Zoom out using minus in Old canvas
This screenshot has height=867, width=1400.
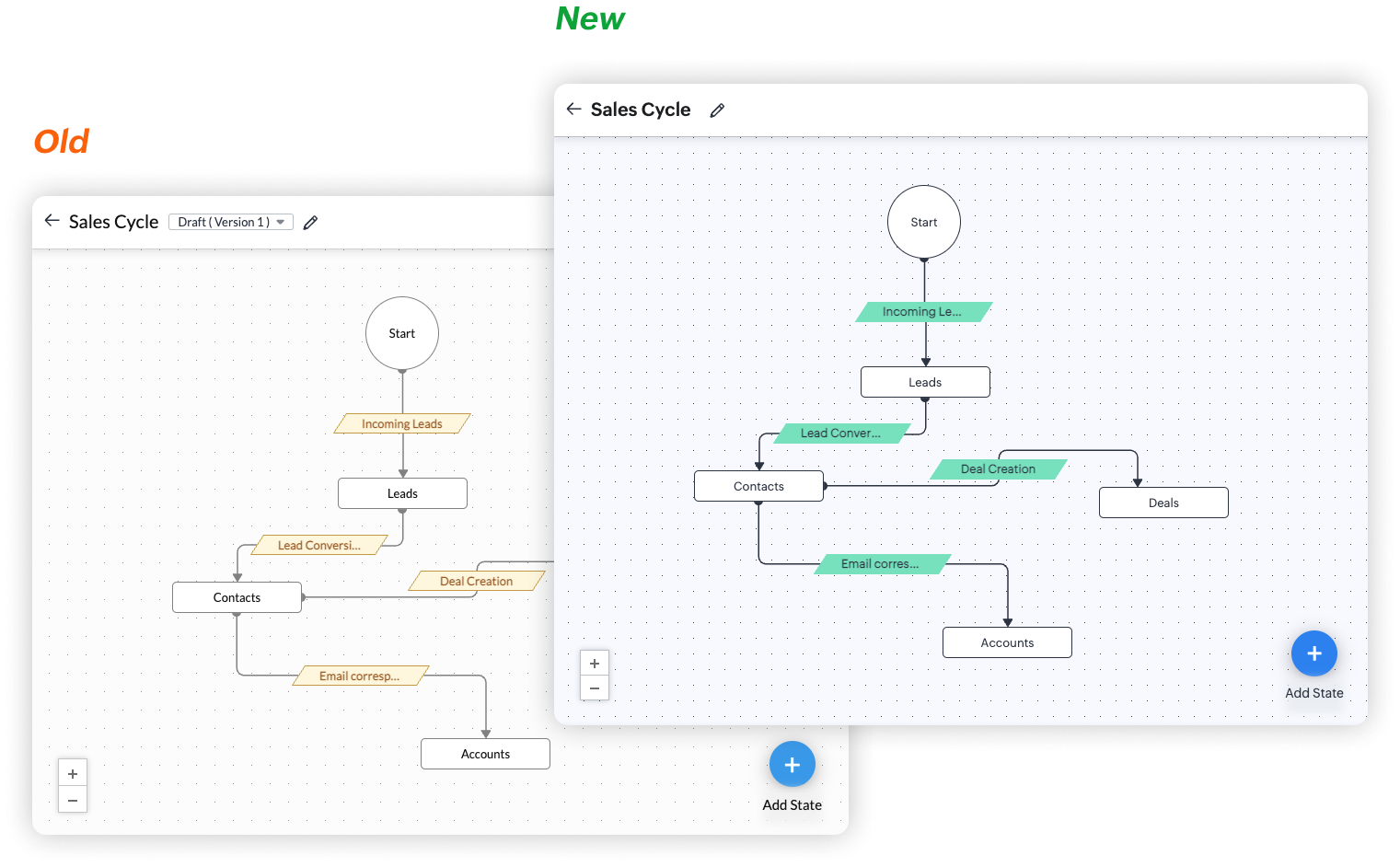coord(73,800)
